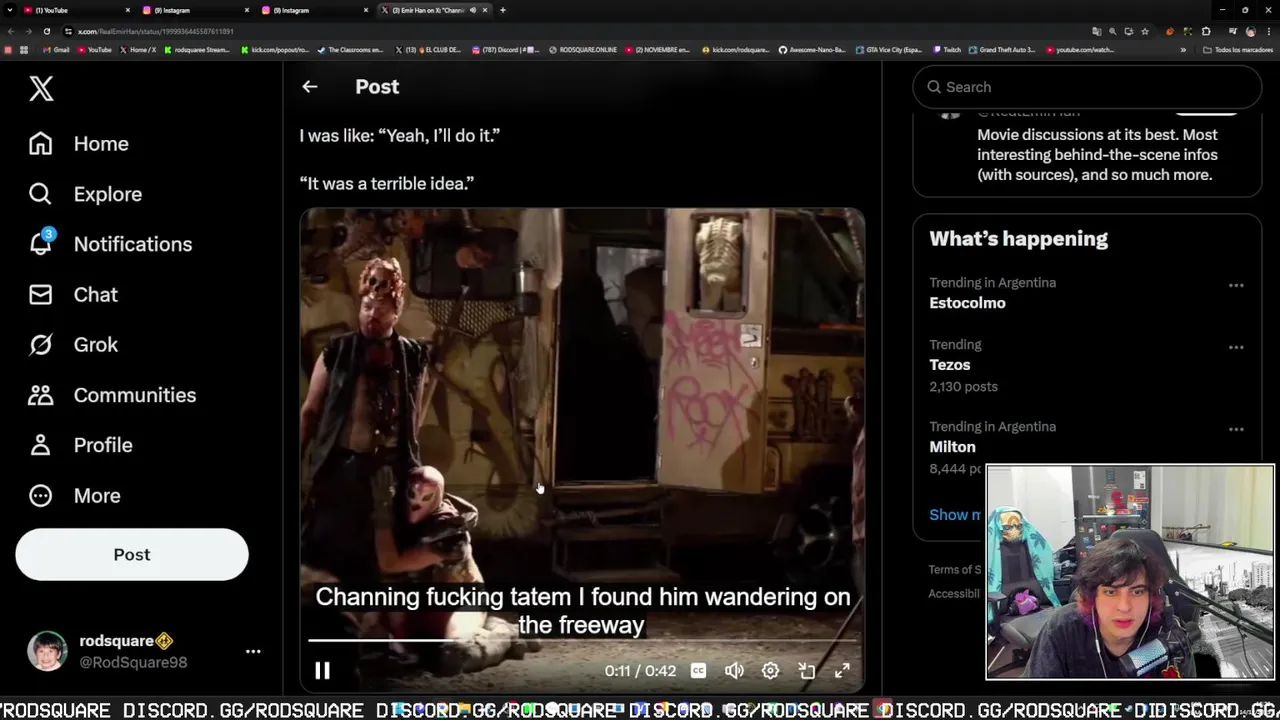The width and height of the screenshot is (1280, 720).
Task: Open the browser extensions puzzle icon
Action: pyautogui.click(x=1206, y=31)
